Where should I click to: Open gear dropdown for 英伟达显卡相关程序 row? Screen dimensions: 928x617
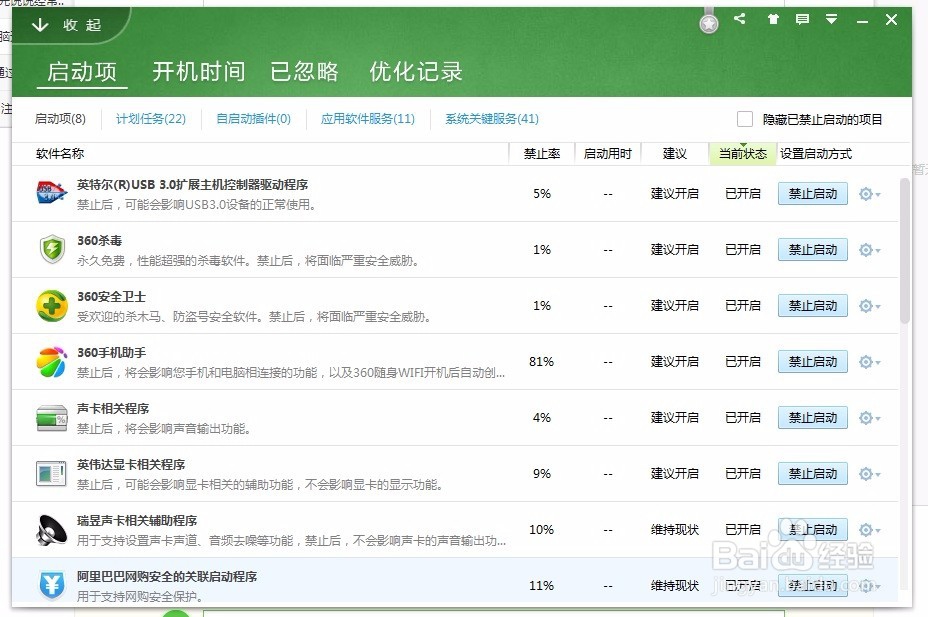click(869, 474)
